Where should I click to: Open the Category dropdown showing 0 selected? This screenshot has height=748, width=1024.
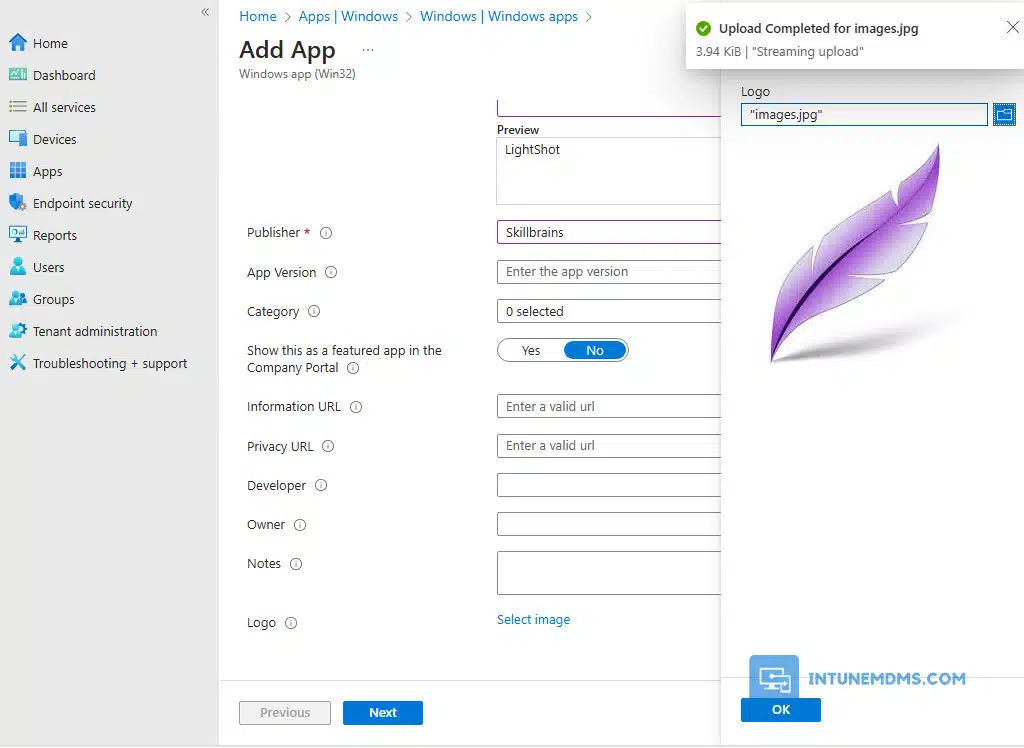tap(608, 312)
